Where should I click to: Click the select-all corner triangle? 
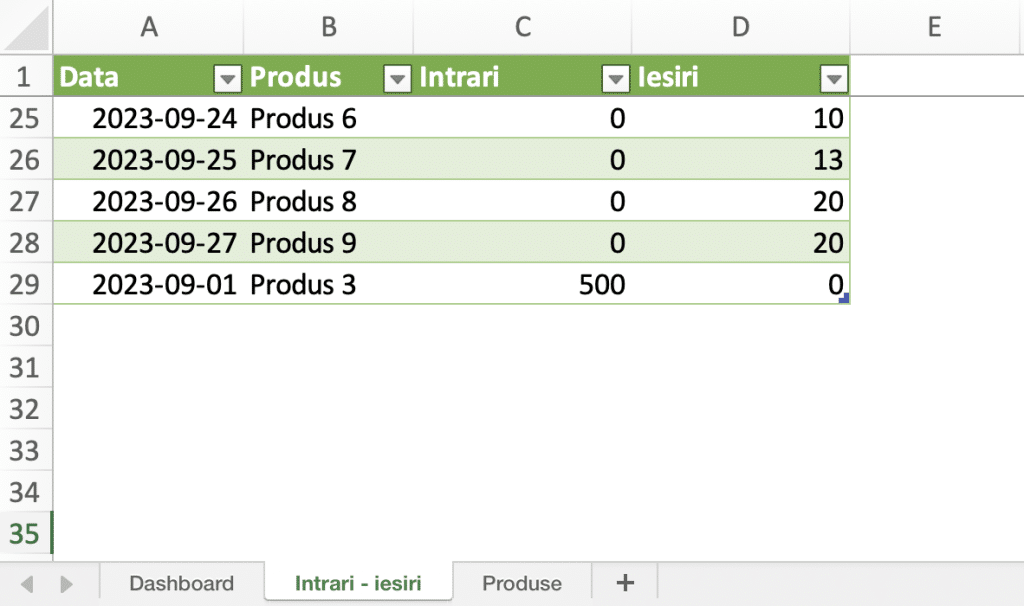point(26,27)
